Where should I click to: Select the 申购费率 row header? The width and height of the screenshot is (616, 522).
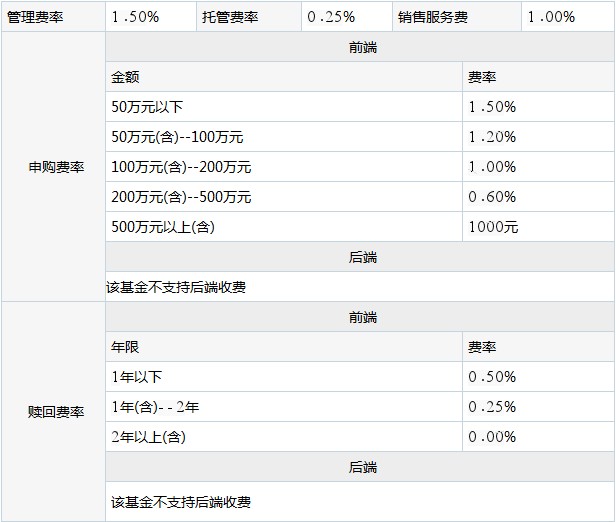(x=56, y=167)
